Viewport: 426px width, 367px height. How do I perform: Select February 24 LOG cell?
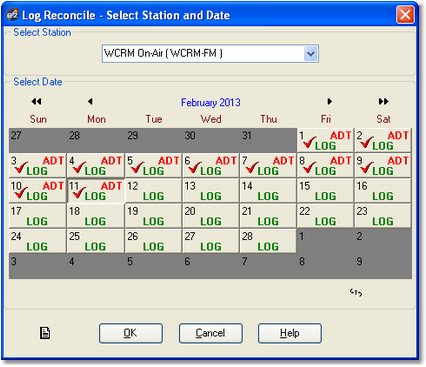click(38, 241)
